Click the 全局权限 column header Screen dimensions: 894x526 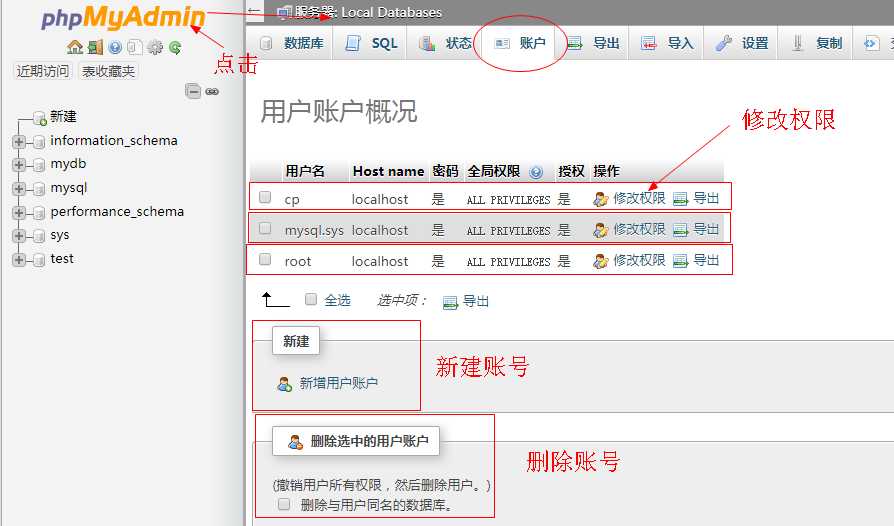(x=494, y=171)
